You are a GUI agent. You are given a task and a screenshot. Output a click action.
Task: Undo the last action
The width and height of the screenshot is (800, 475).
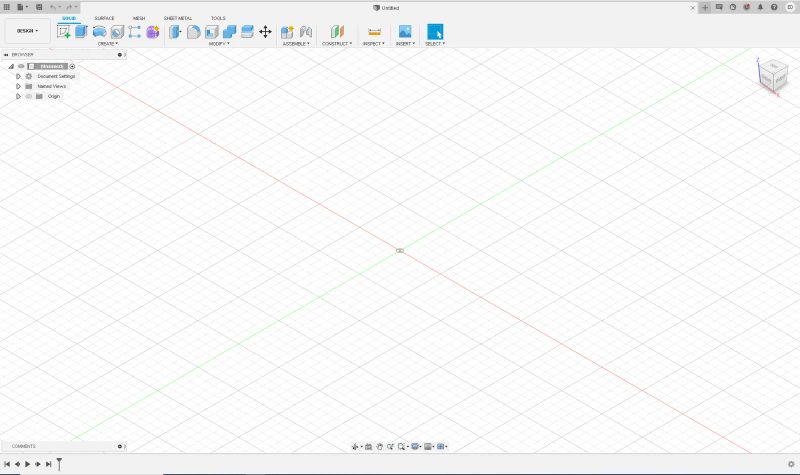coord(53,7)
